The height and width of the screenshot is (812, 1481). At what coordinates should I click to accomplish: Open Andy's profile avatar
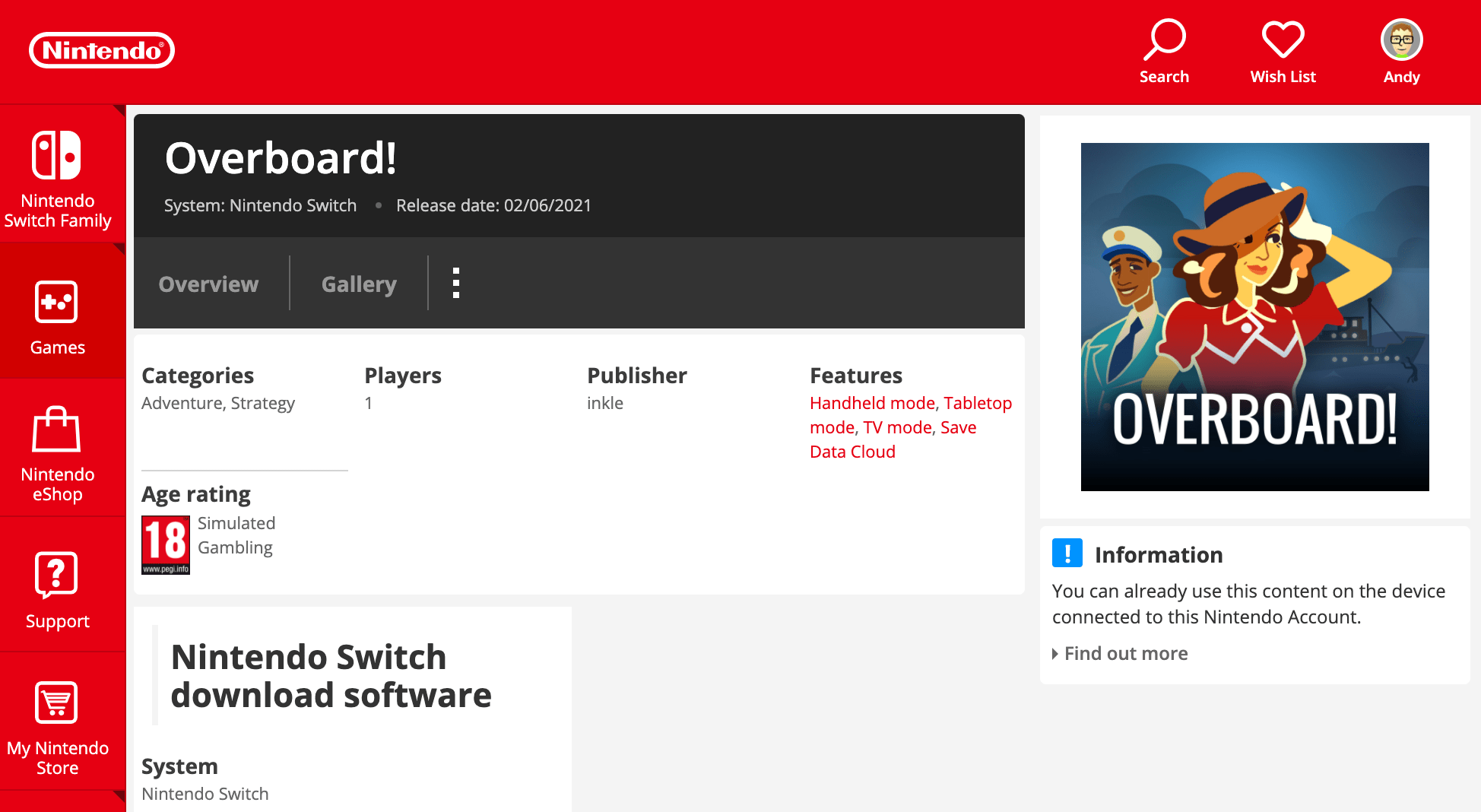pos(1402,40)
